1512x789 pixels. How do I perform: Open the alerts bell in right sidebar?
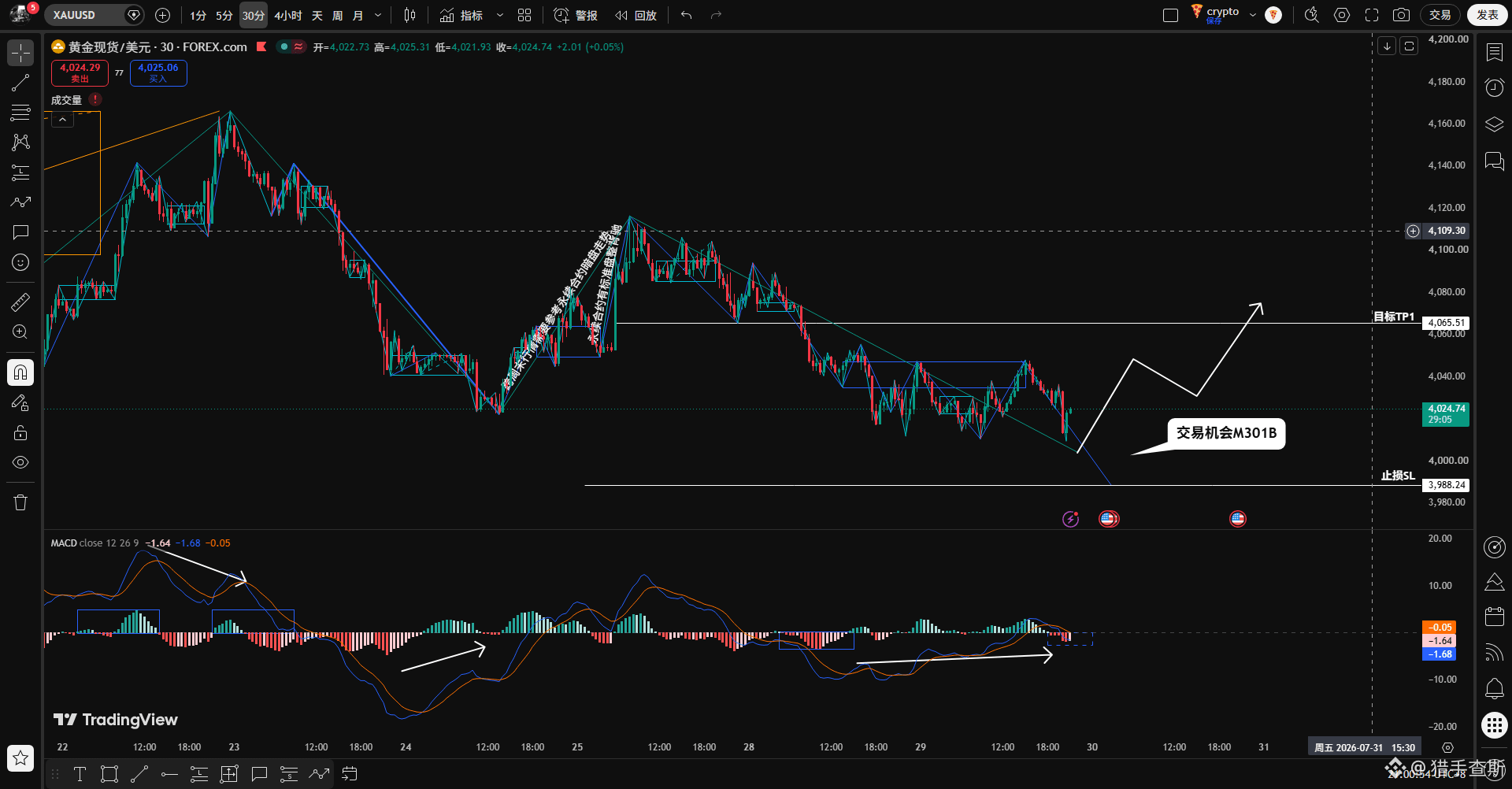[1494, 688]
